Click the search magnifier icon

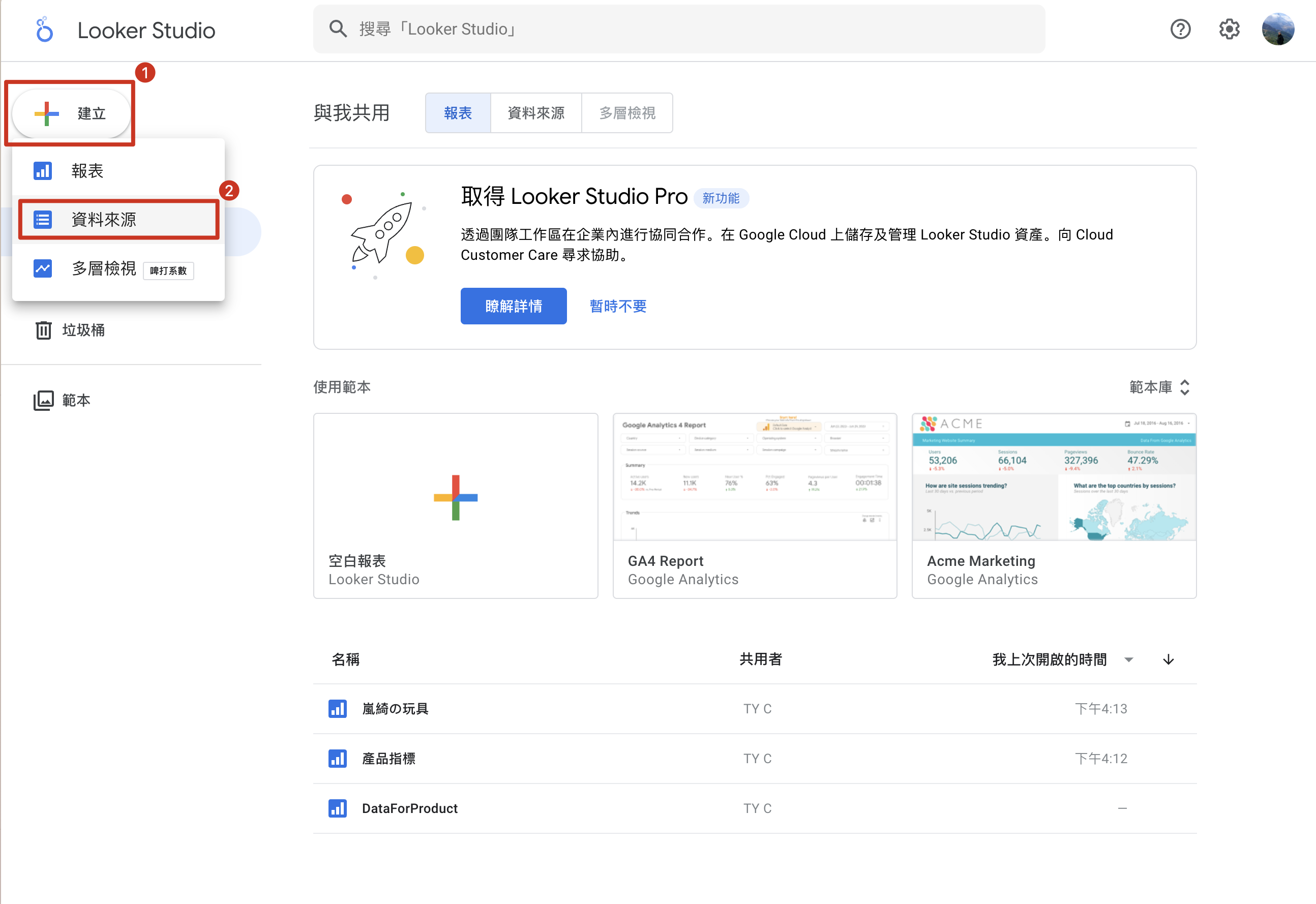click(x=338, y=28)
